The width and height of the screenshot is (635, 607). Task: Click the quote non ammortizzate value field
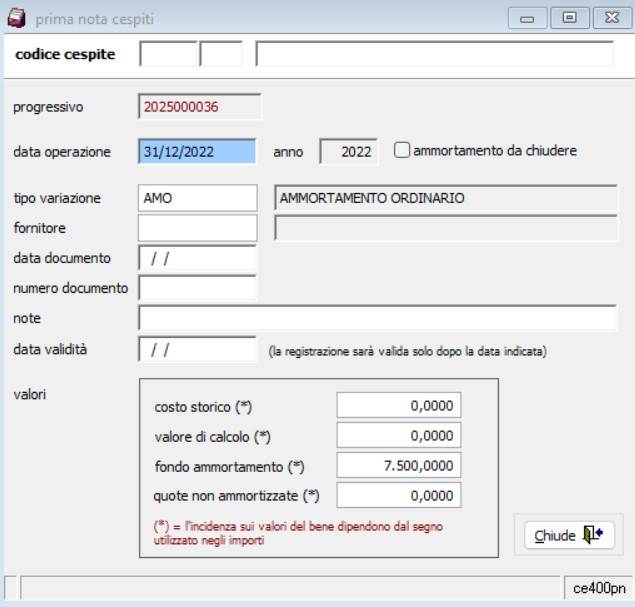(399, 495)
